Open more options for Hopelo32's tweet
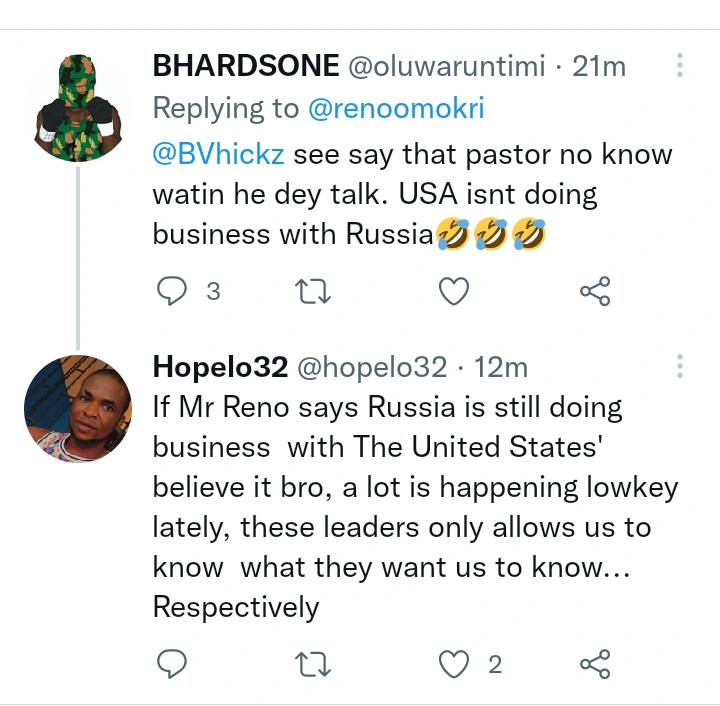The width and height of the screenshot is (720, 706). (x=680, y=366)
